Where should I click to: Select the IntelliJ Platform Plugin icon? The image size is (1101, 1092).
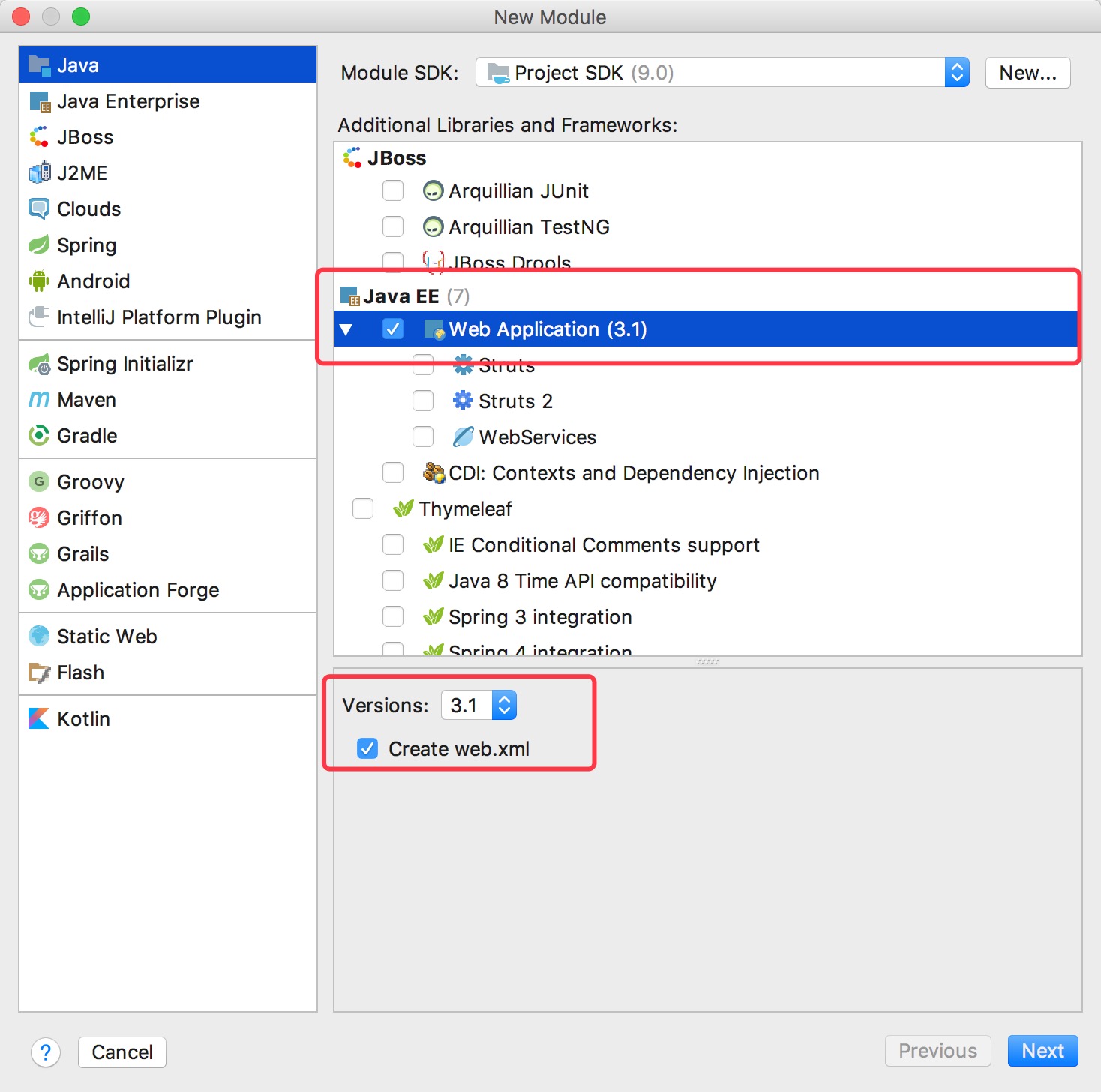click(x=39, y=316)
